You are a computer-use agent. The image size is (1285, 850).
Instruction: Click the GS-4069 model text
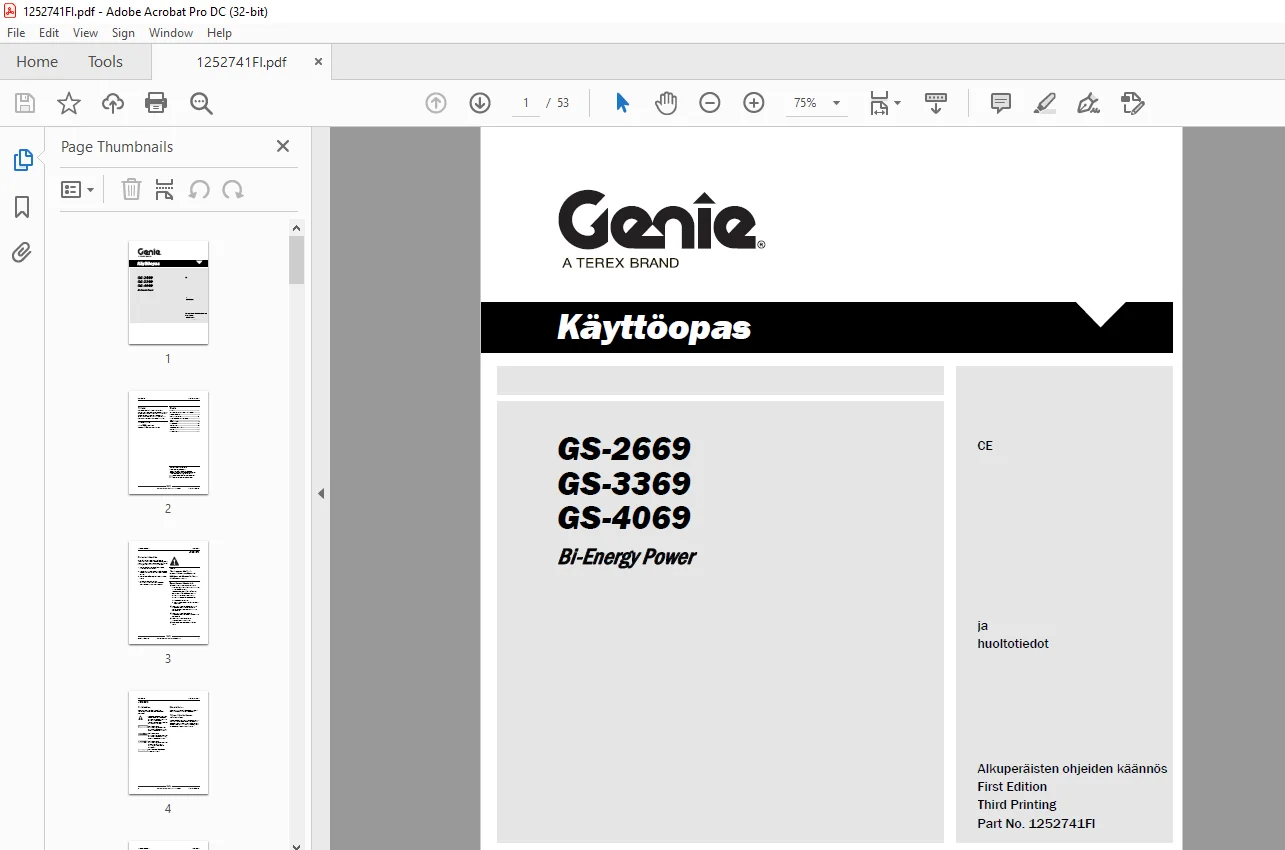click(624, 518)
